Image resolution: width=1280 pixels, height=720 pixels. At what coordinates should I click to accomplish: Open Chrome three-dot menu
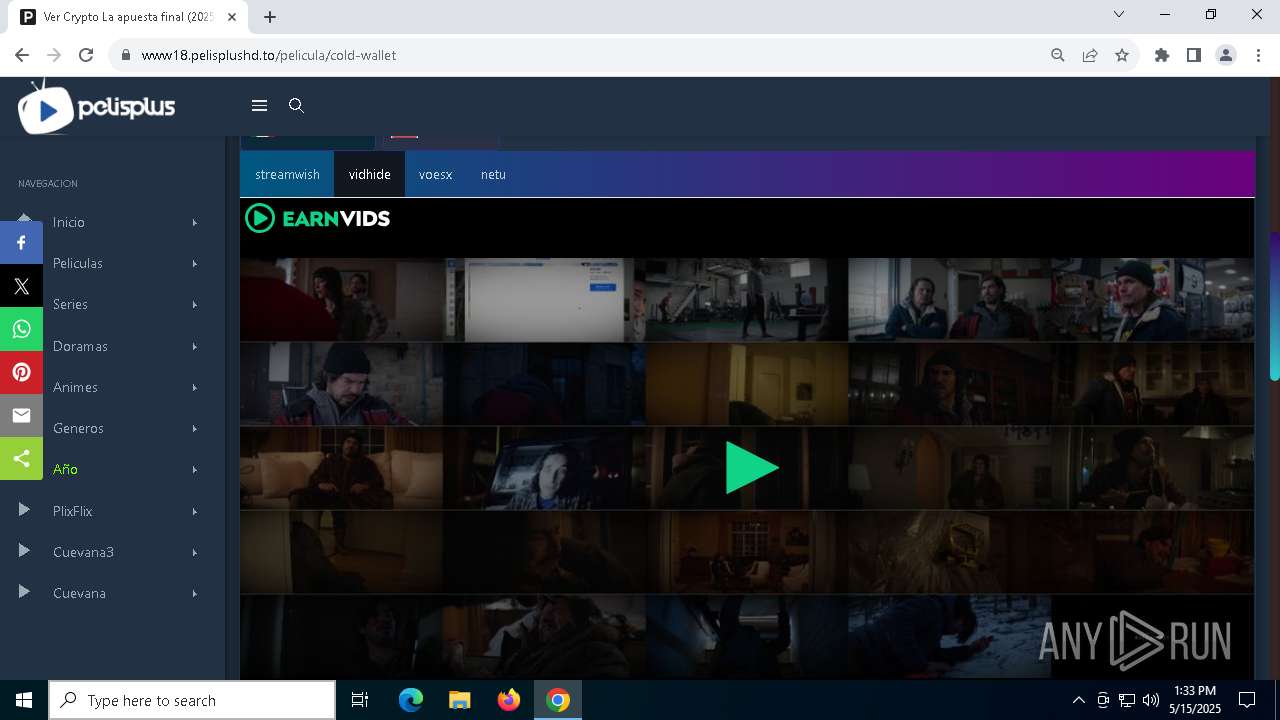click(1258, 55)
